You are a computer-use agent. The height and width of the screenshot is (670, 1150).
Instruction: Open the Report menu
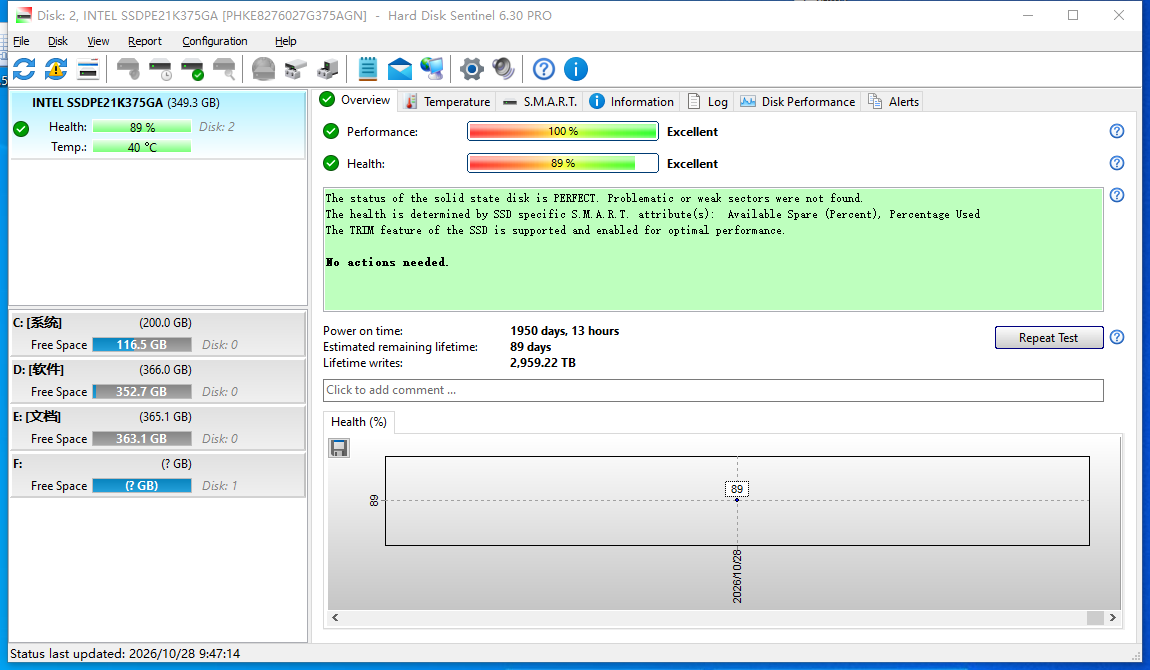[144, 41]
